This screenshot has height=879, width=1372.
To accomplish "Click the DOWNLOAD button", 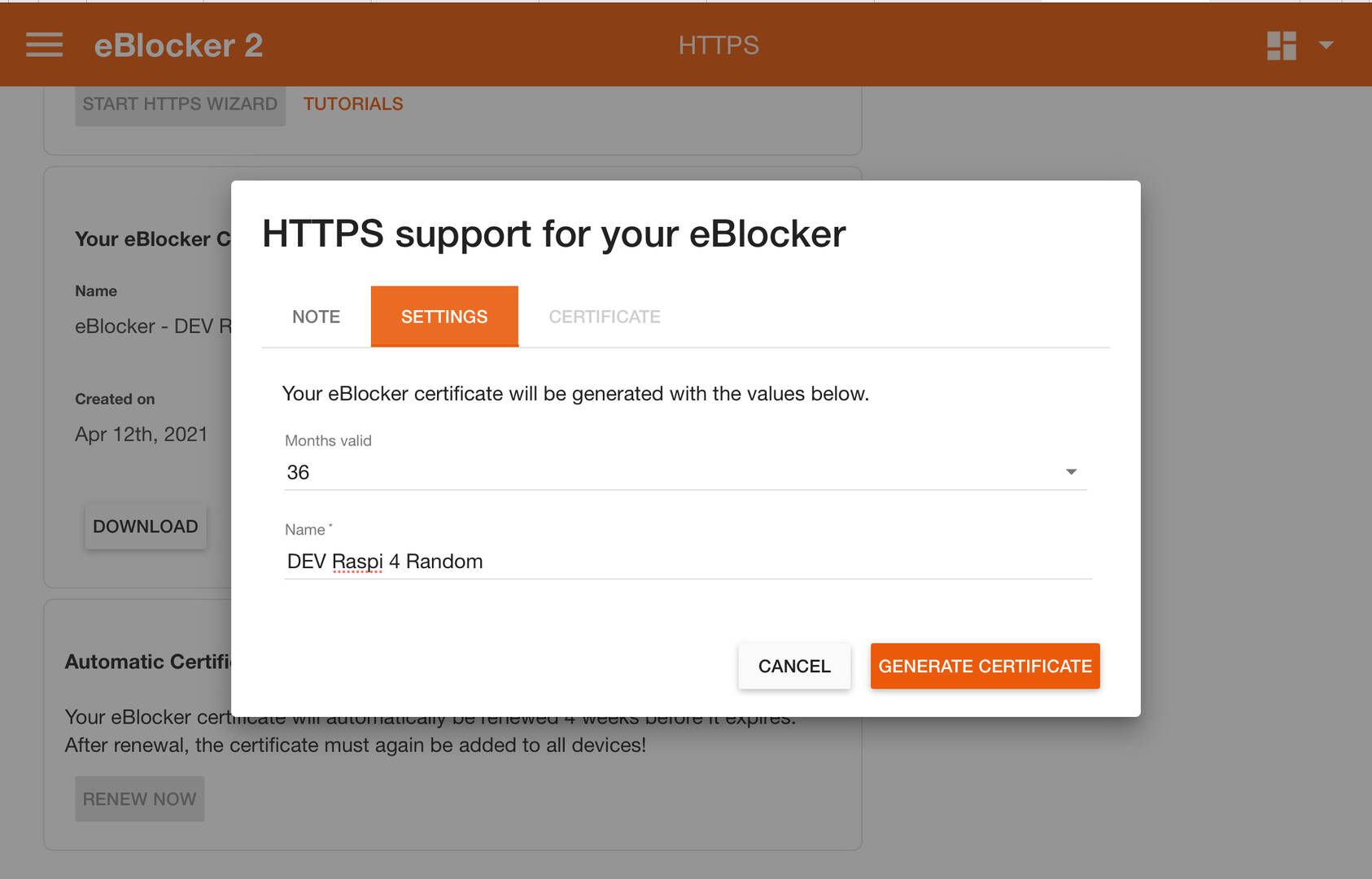I will click(146, 527).
